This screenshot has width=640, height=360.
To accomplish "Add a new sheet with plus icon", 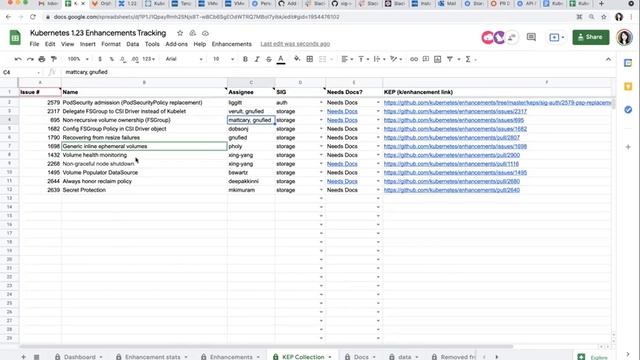I will [24, 357].
